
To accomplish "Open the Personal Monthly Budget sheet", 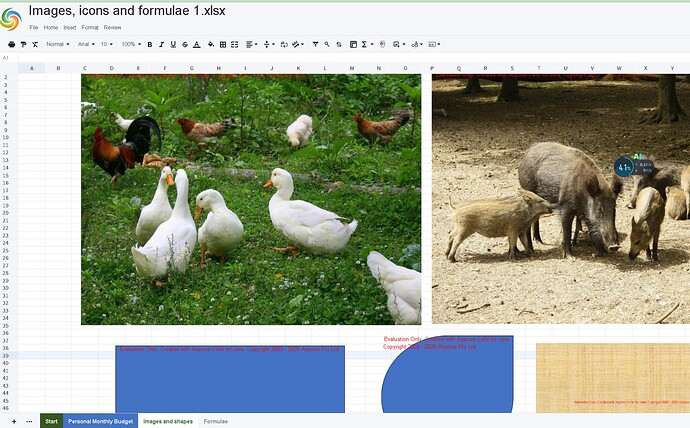I will click(x=100, y=421).
